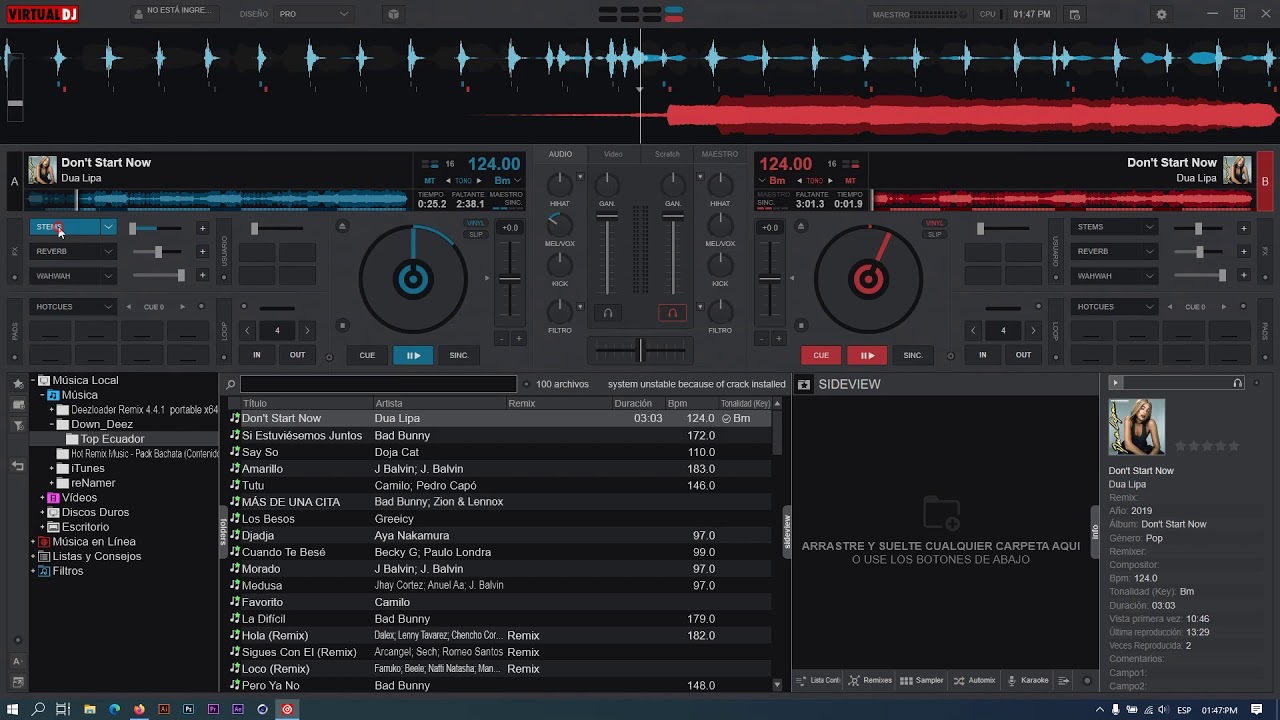
Task: Toggle SLIP mode on deck A
Action: pyautogui.click(x=476, y=234)
